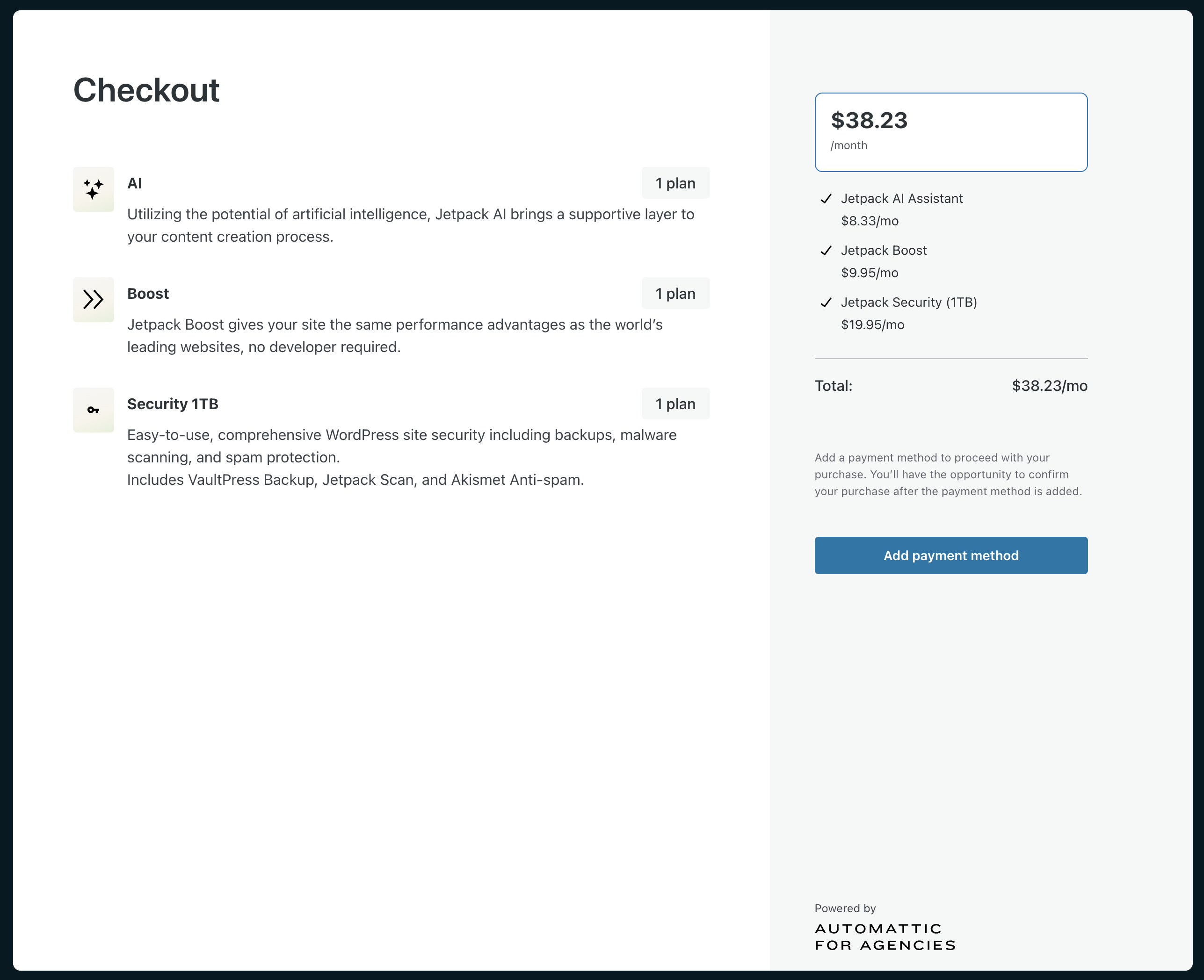
Task: Click the Jetpack AI Assistant $8.33/mo price
Action: (x=869, y=221)
